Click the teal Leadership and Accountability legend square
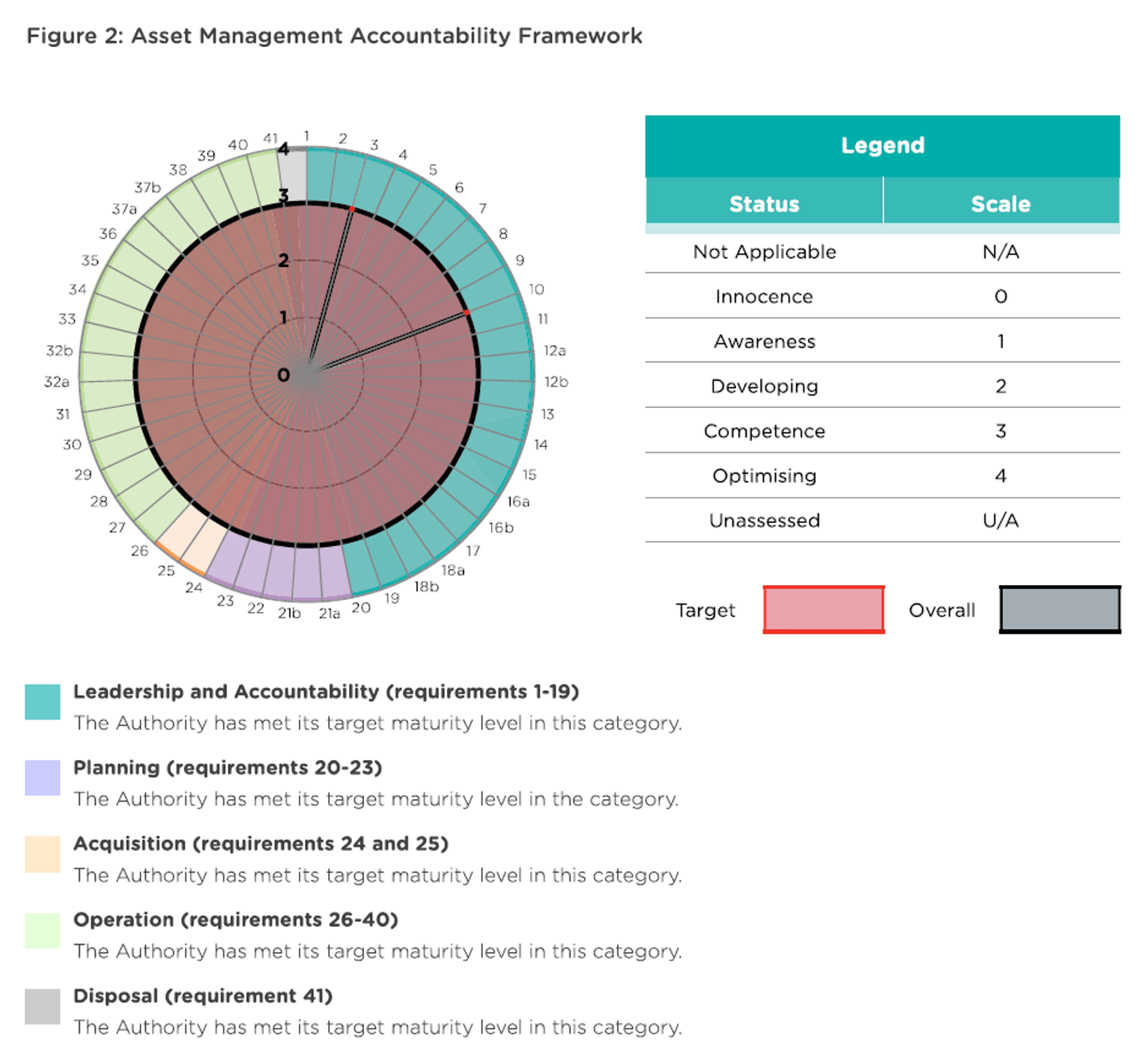This screenshot has width=1148, height=1061. 43,702
